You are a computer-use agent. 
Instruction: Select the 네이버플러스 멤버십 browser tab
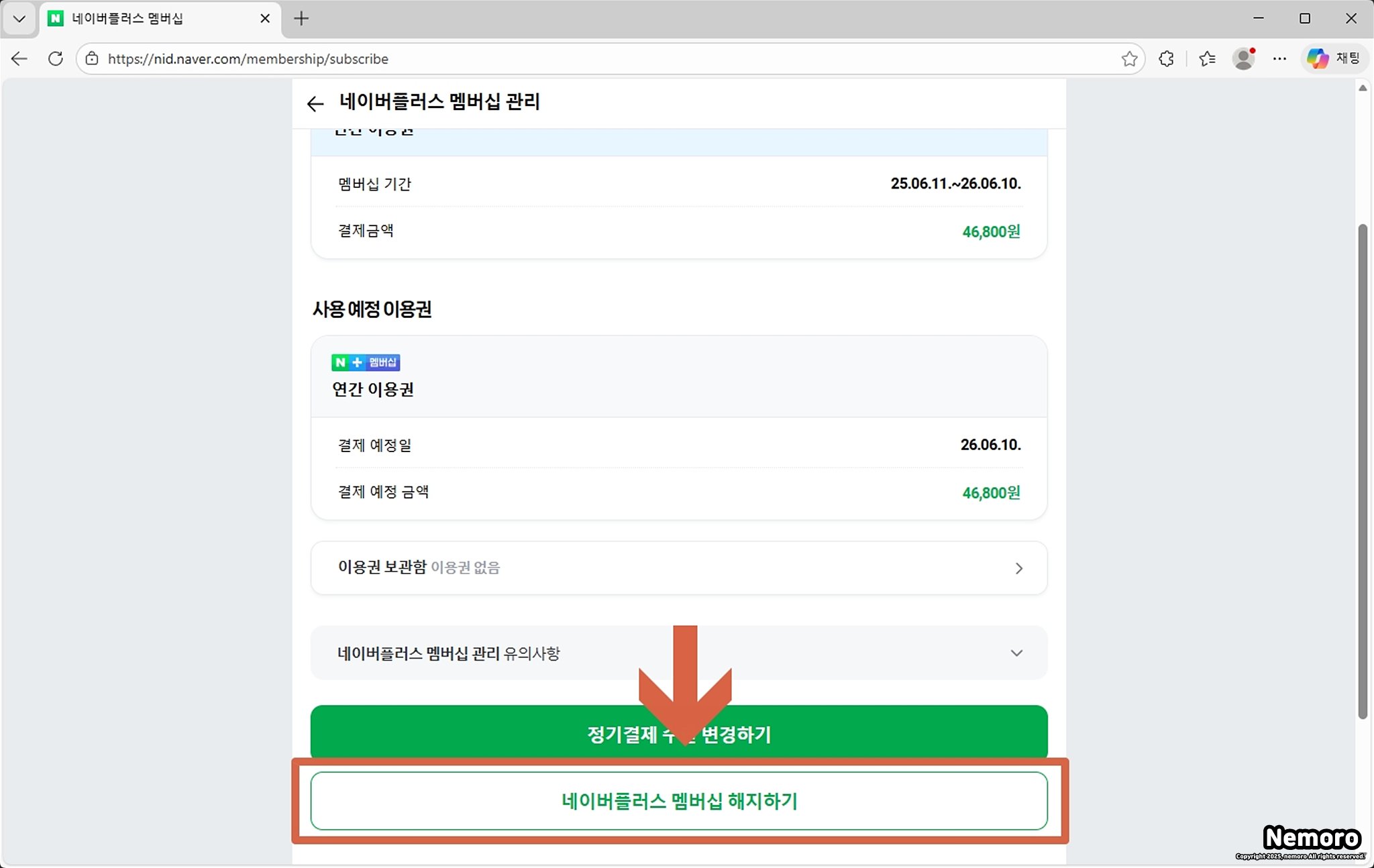coord(127,19)
